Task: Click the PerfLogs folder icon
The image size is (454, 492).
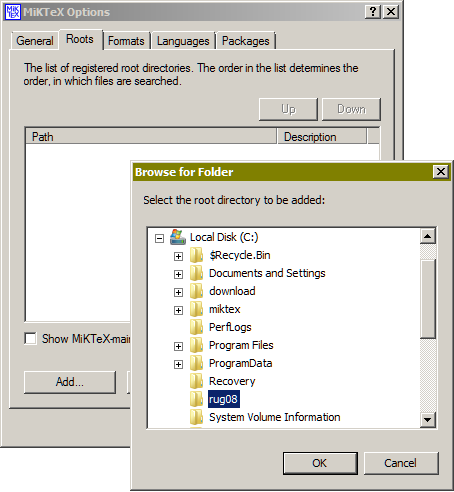Action: point(197,327)
